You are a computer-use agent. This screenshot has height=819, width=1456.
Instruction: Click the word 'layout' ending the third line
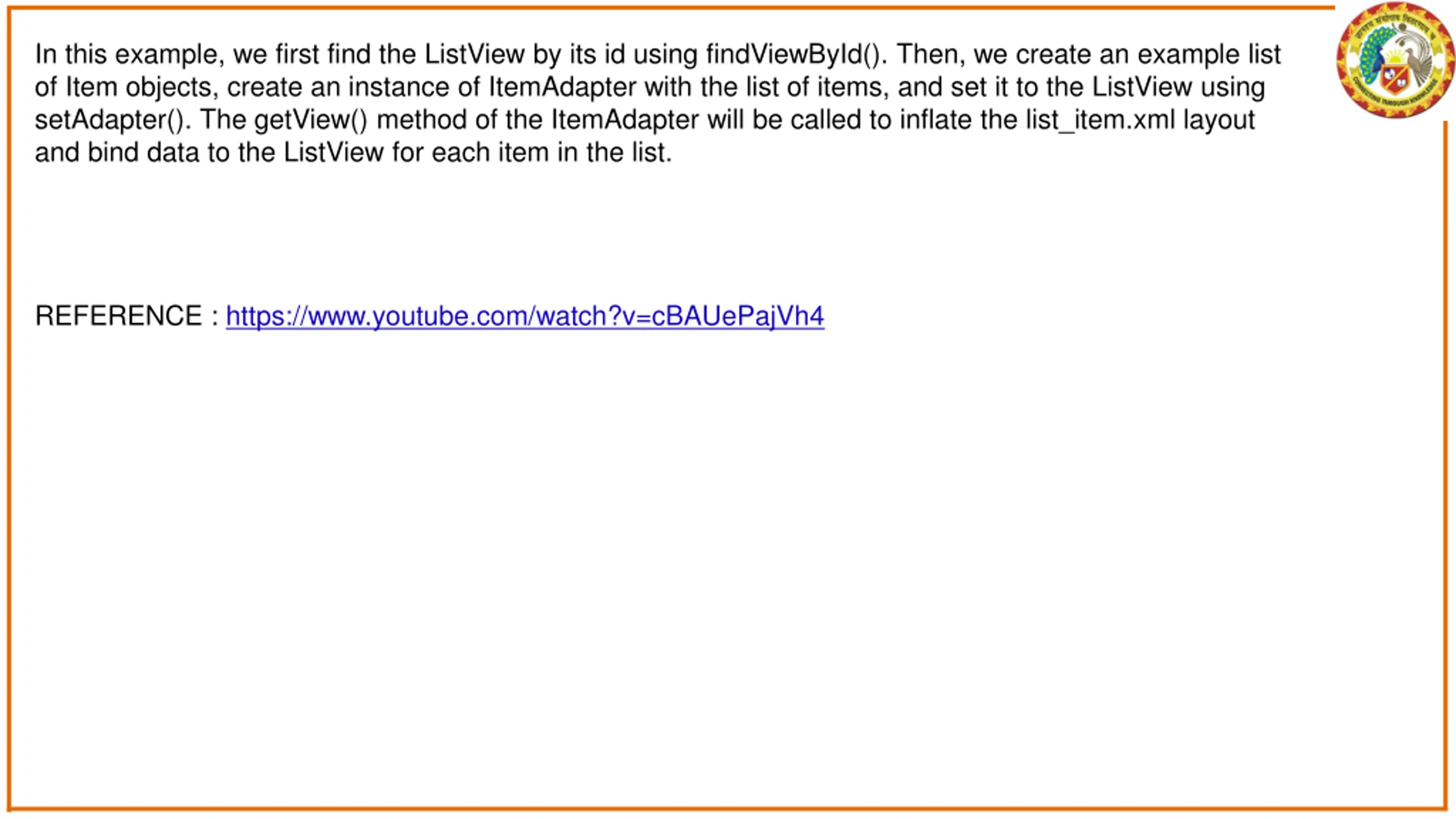click(x=1219, y=120)
